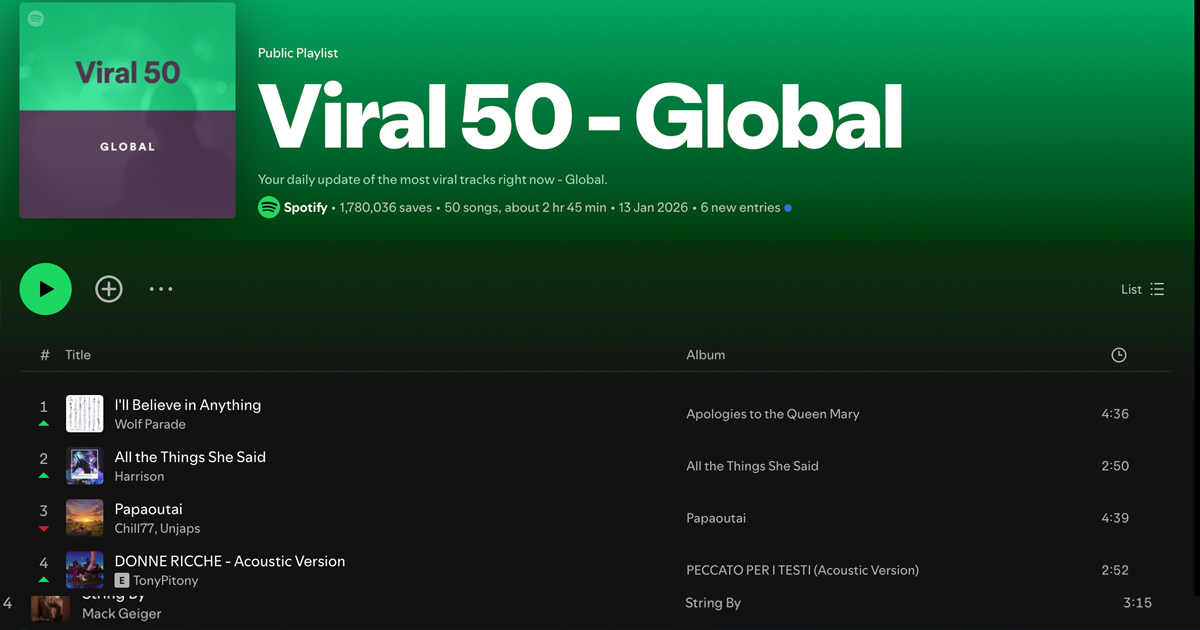This screenshot has height=630, width=1200.
Task: Open the three-dots more options menu
Action: point(161,289)
